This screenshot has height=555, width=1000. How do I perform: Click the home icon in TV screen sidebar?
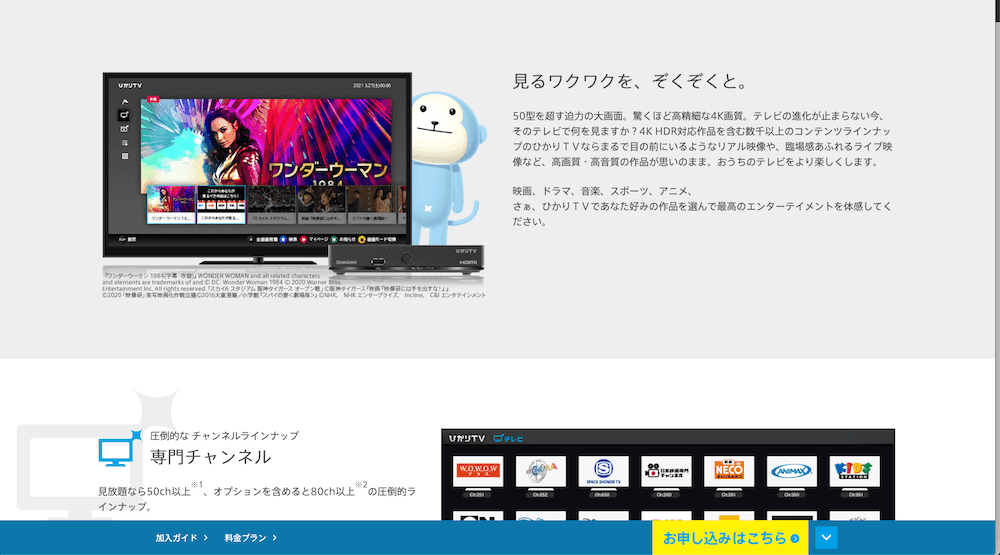[125, 101]
